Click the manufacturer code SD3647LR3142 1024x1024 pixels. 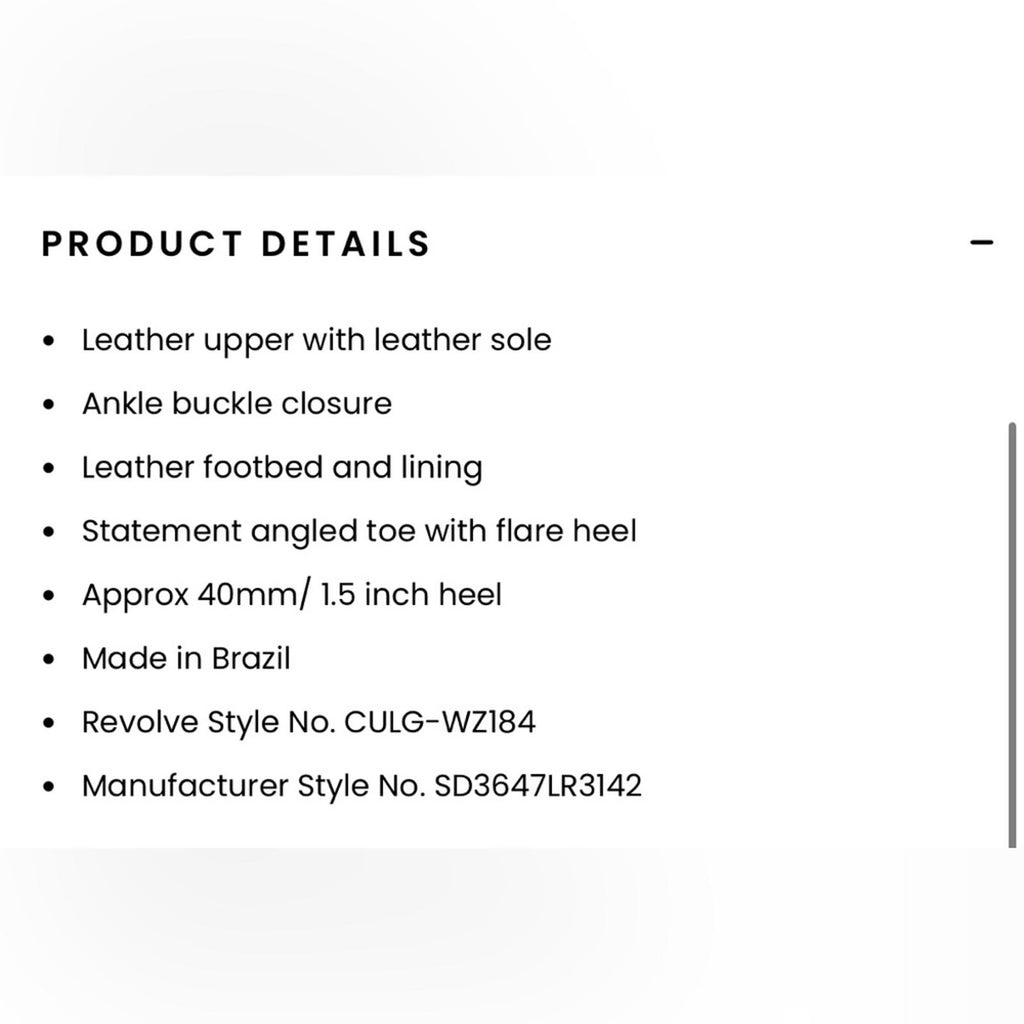538,786
